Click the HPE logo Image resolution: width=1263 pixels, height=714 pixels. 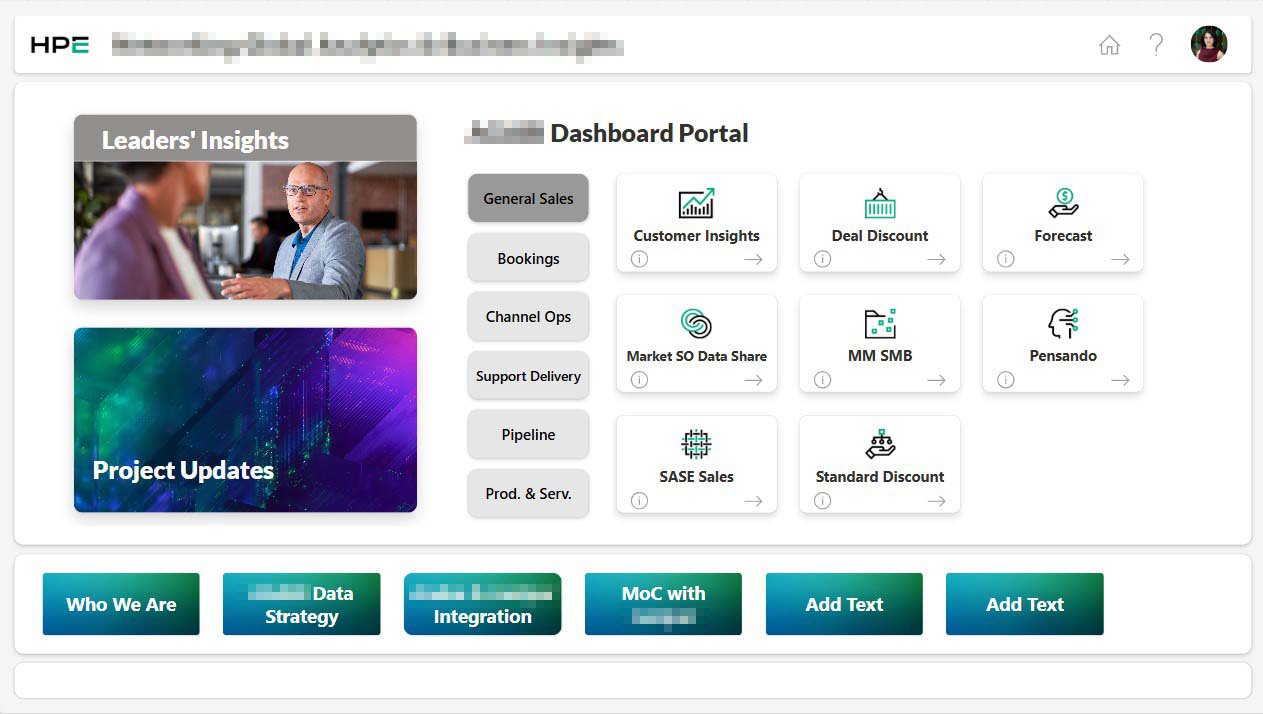coord(59,44)
